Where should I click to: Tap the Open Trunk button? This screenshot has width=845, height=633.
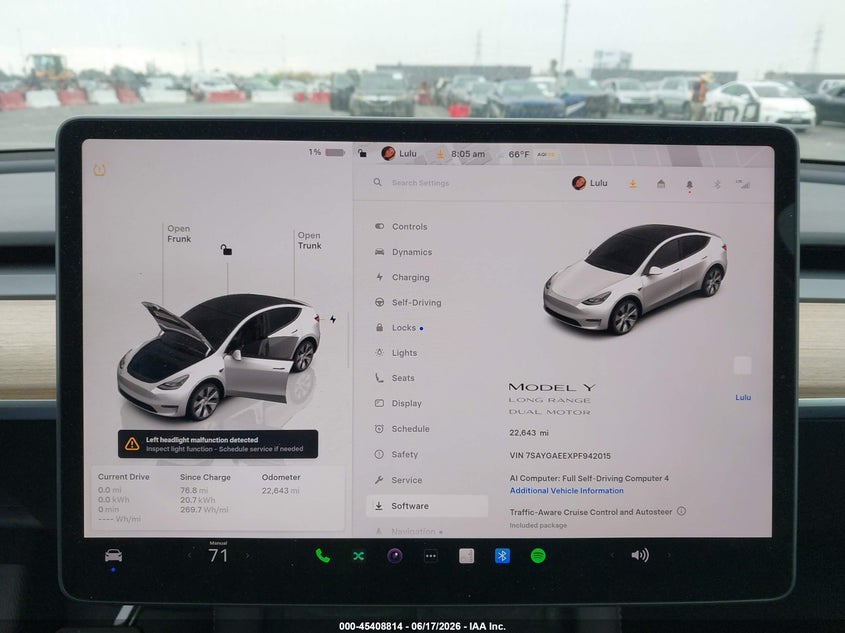click(x=309, y=240)
